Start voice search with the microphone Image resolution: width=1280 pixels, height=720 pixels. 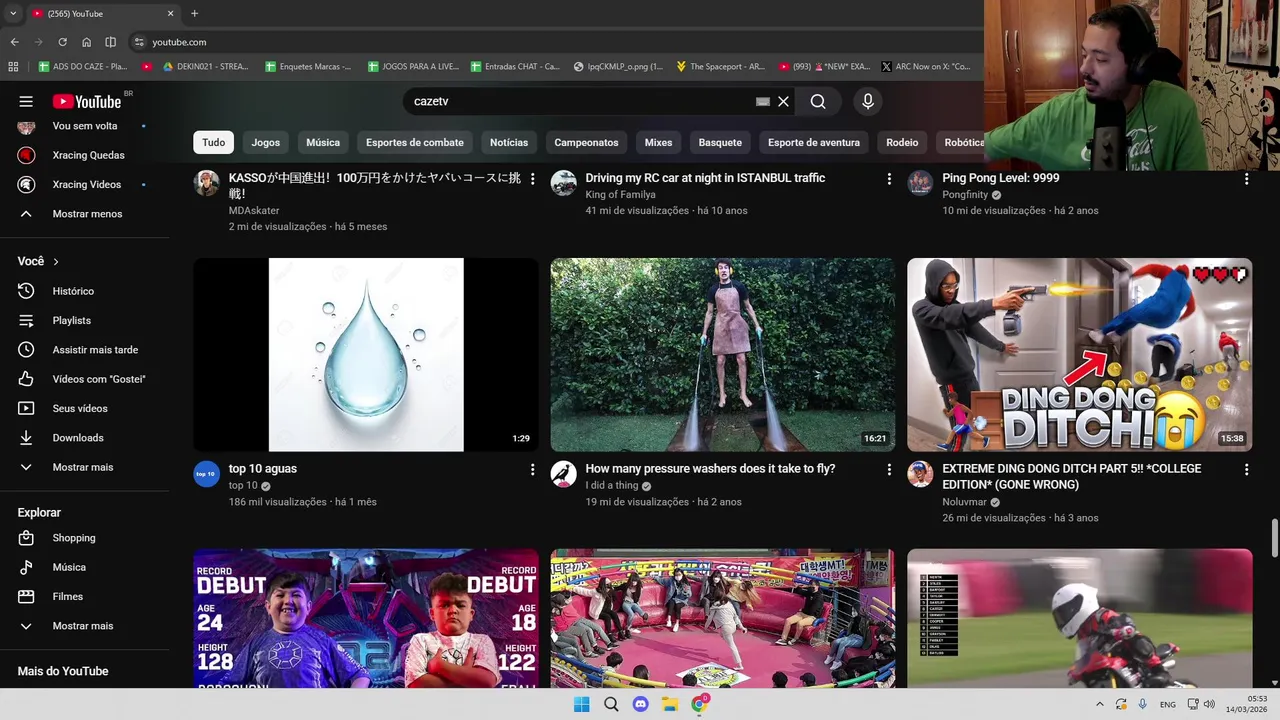tap(868, 101)
